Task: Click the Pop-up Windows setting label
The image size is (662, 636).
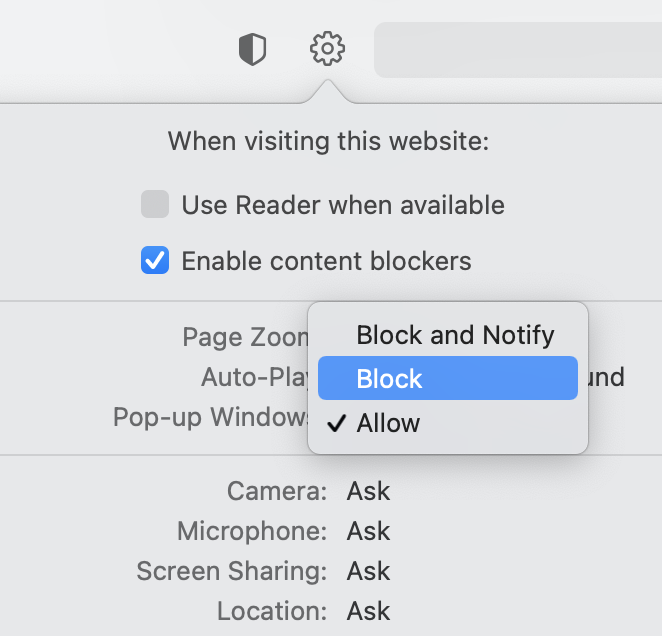Action: click(x=212, y=416)
